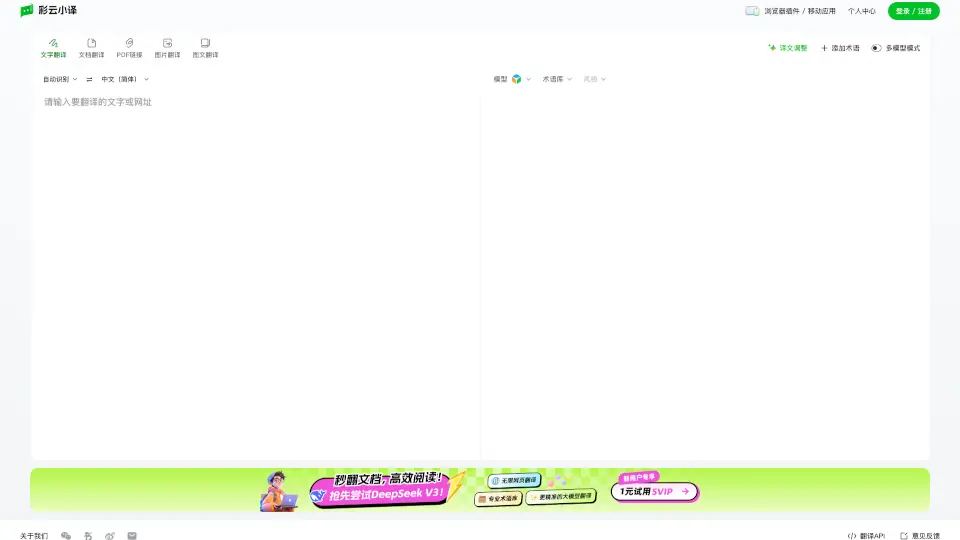The height and width of the screenshot is (540, 960).
Task: Click the WeChat icon in the footer
Action: pyautogui.click(x=66, y=536)
